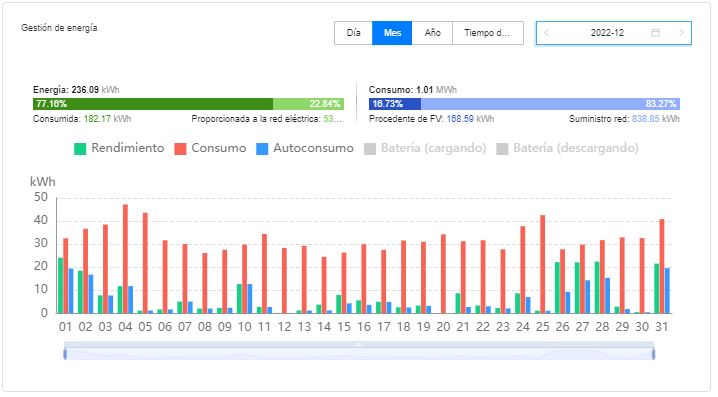Open the calendar icon in the date picker

655,33
